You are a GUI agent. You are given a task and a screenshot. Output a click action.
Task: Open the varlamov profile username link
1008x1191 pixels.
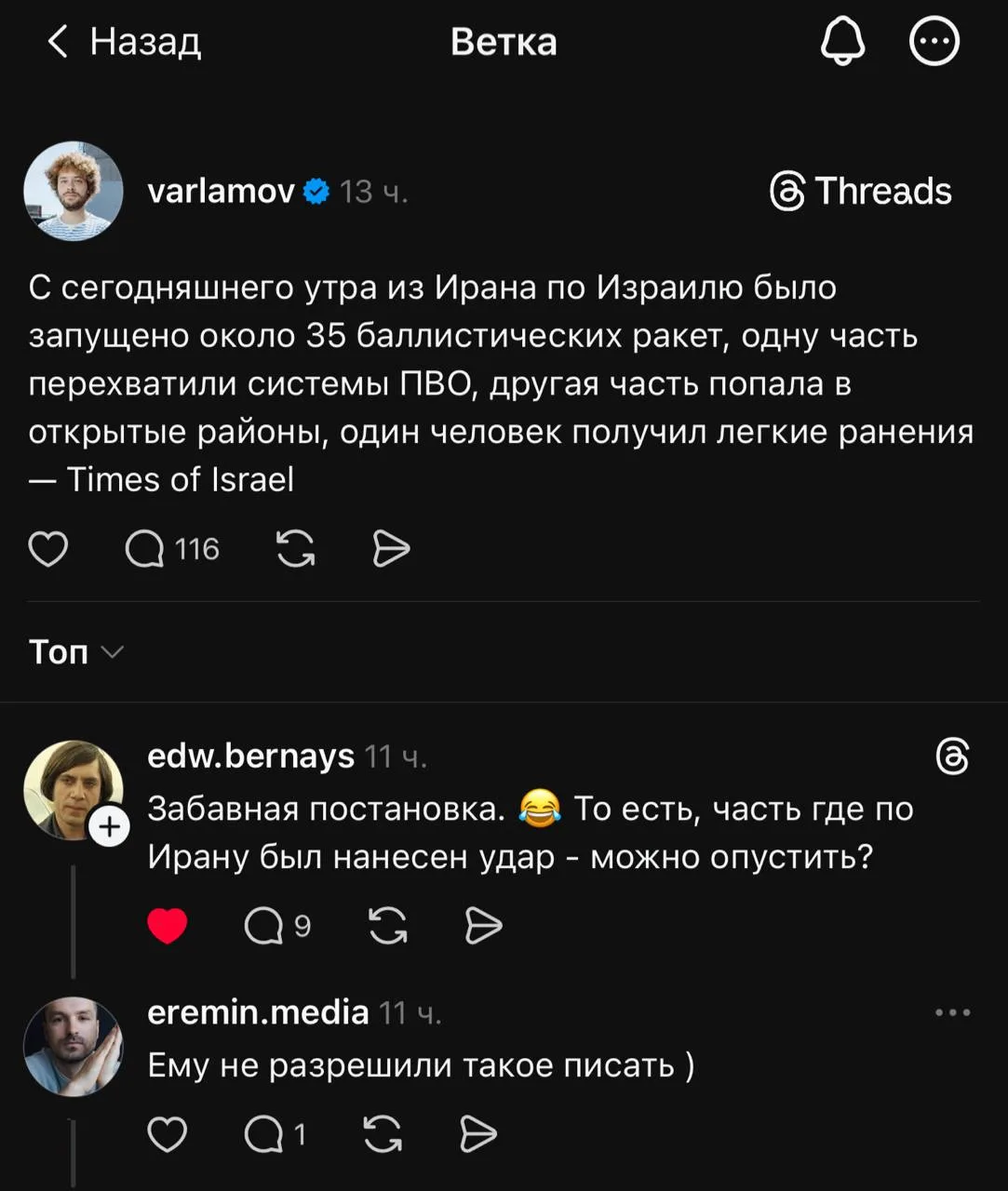point(221,192)
